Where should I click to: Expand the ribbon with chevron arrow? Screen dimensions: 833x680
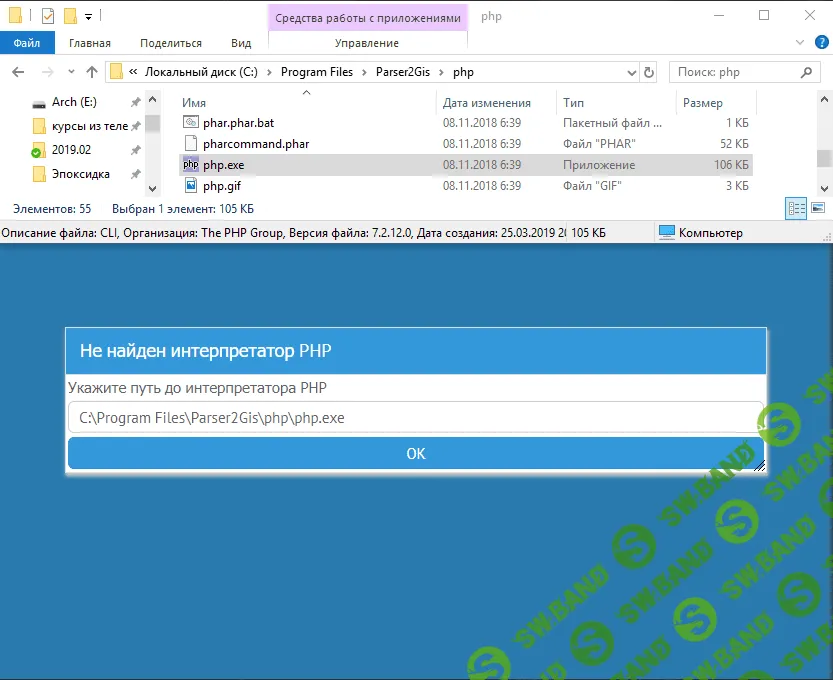798,43
